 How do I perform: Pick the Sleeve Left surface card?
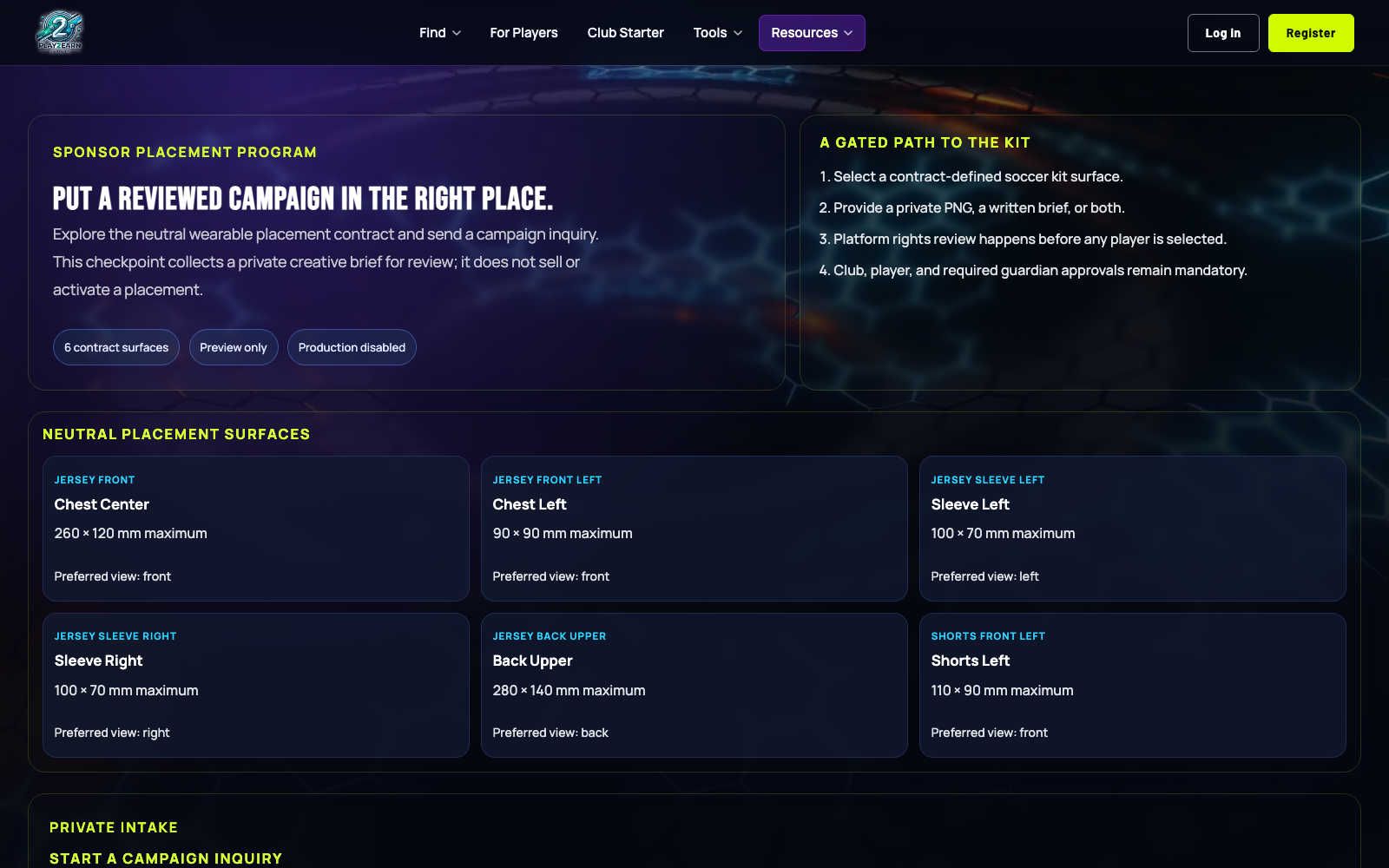coord(1133,529)
